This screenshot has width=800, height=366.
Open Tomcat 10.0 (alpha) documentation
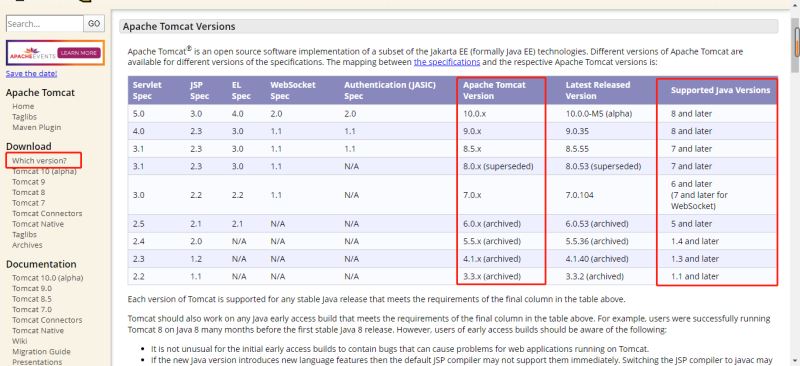coord(47,278)
